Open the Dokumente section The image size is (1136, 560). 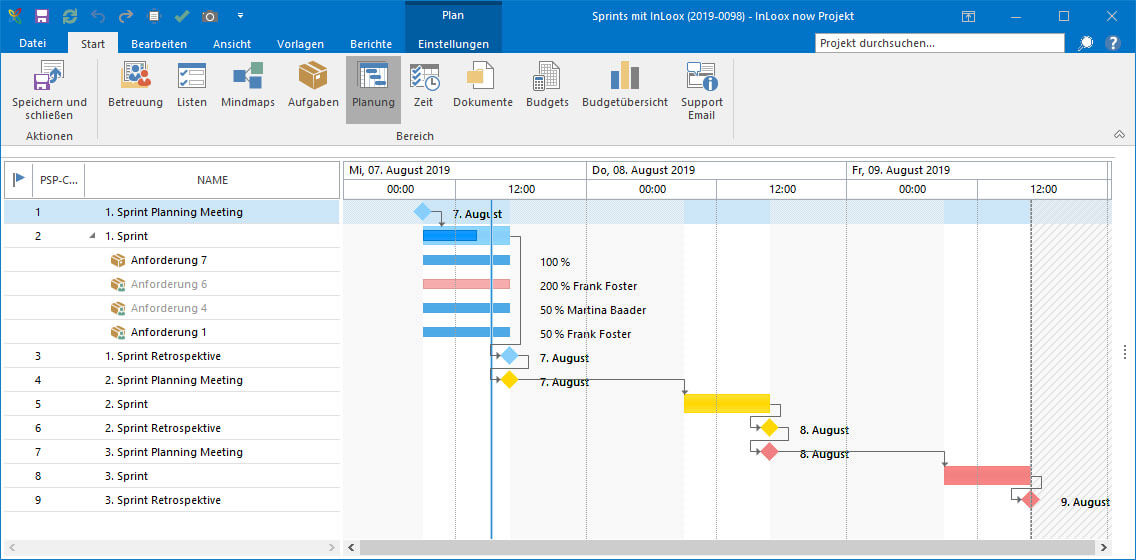[x=483, y=85]
